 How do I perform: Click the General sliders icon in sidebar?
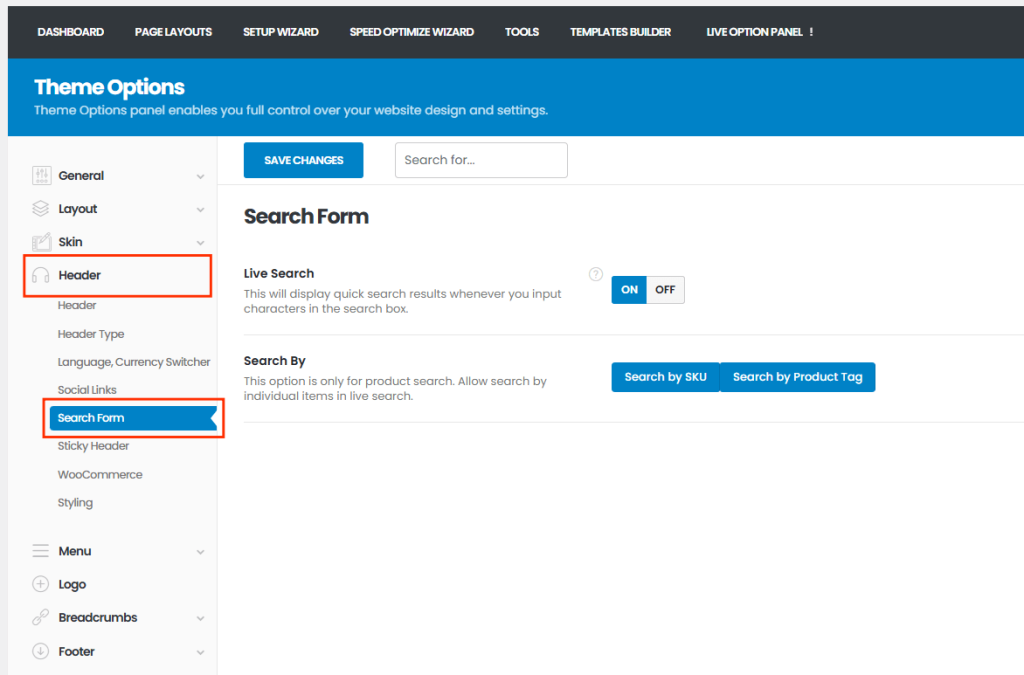41,176
